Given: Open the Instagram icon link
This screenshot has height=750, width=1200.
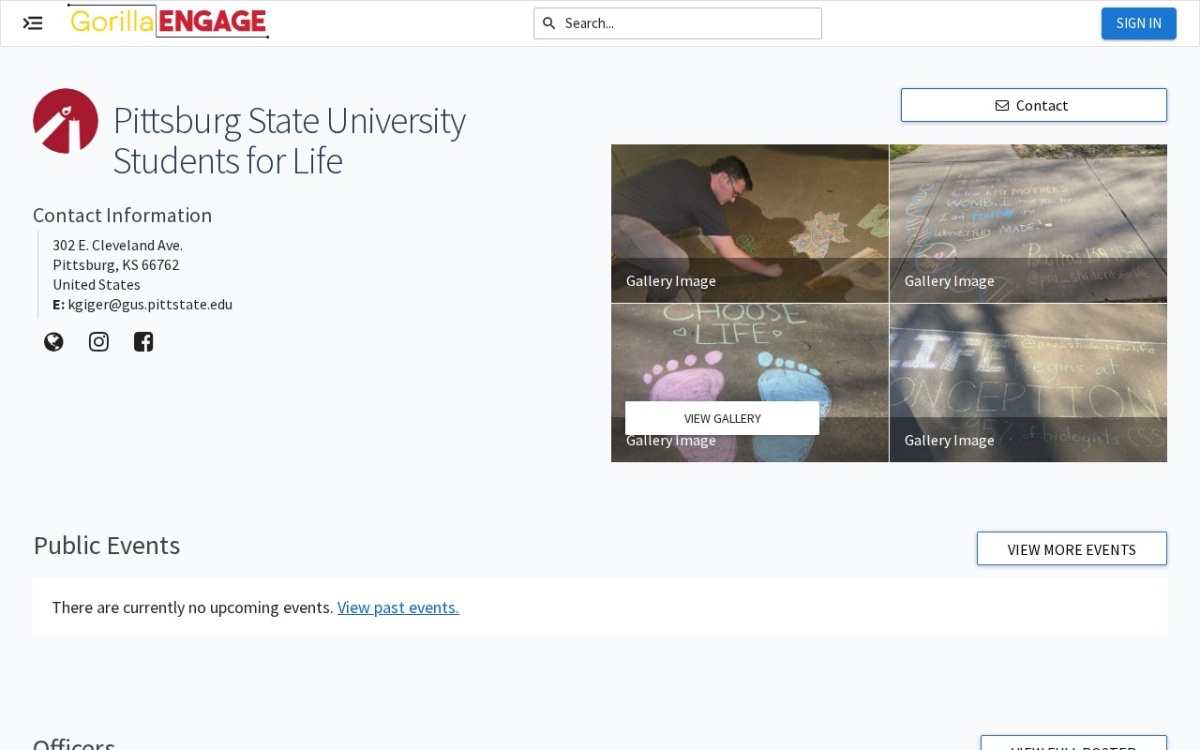Looking at the screenshot, I should (99, 342).
